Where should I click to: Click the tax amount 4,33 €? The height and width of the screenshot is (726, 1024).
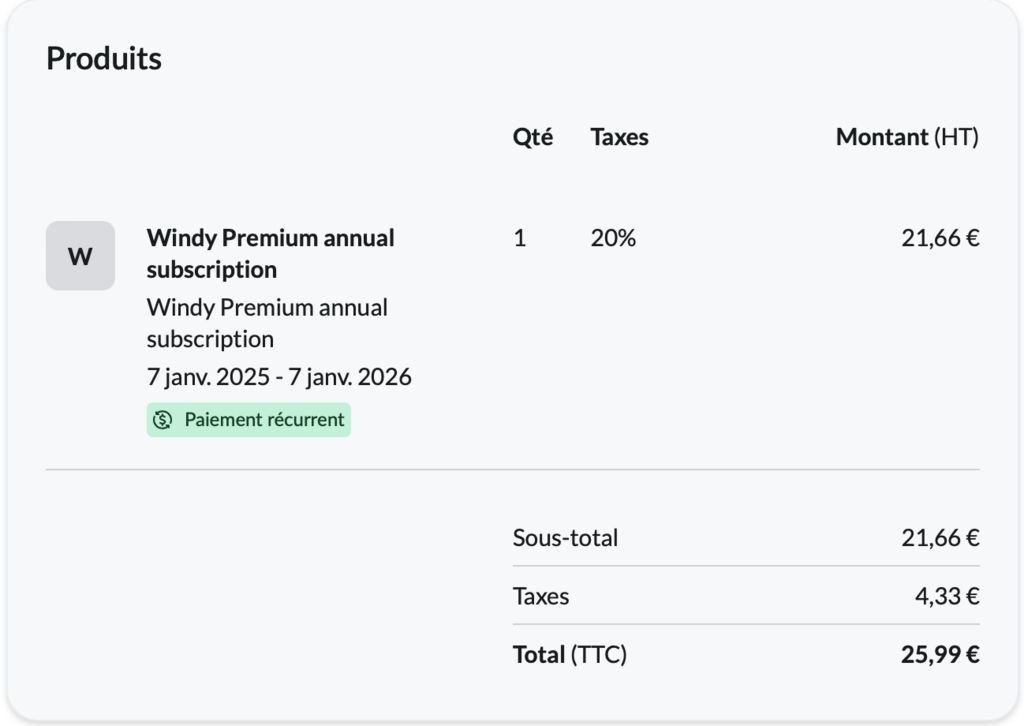(946, 596)
